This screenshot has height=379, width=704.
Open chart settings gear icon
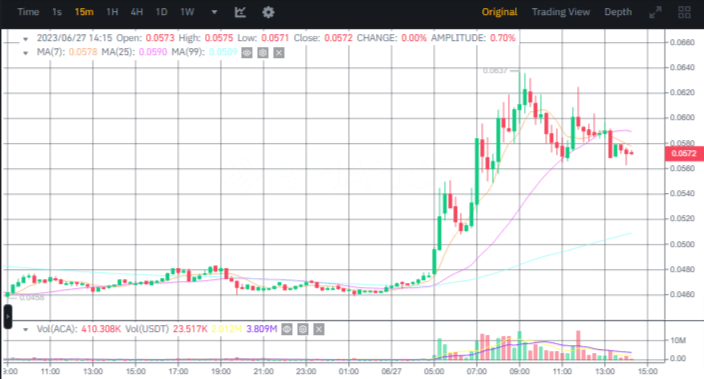(x=268, y=12)
